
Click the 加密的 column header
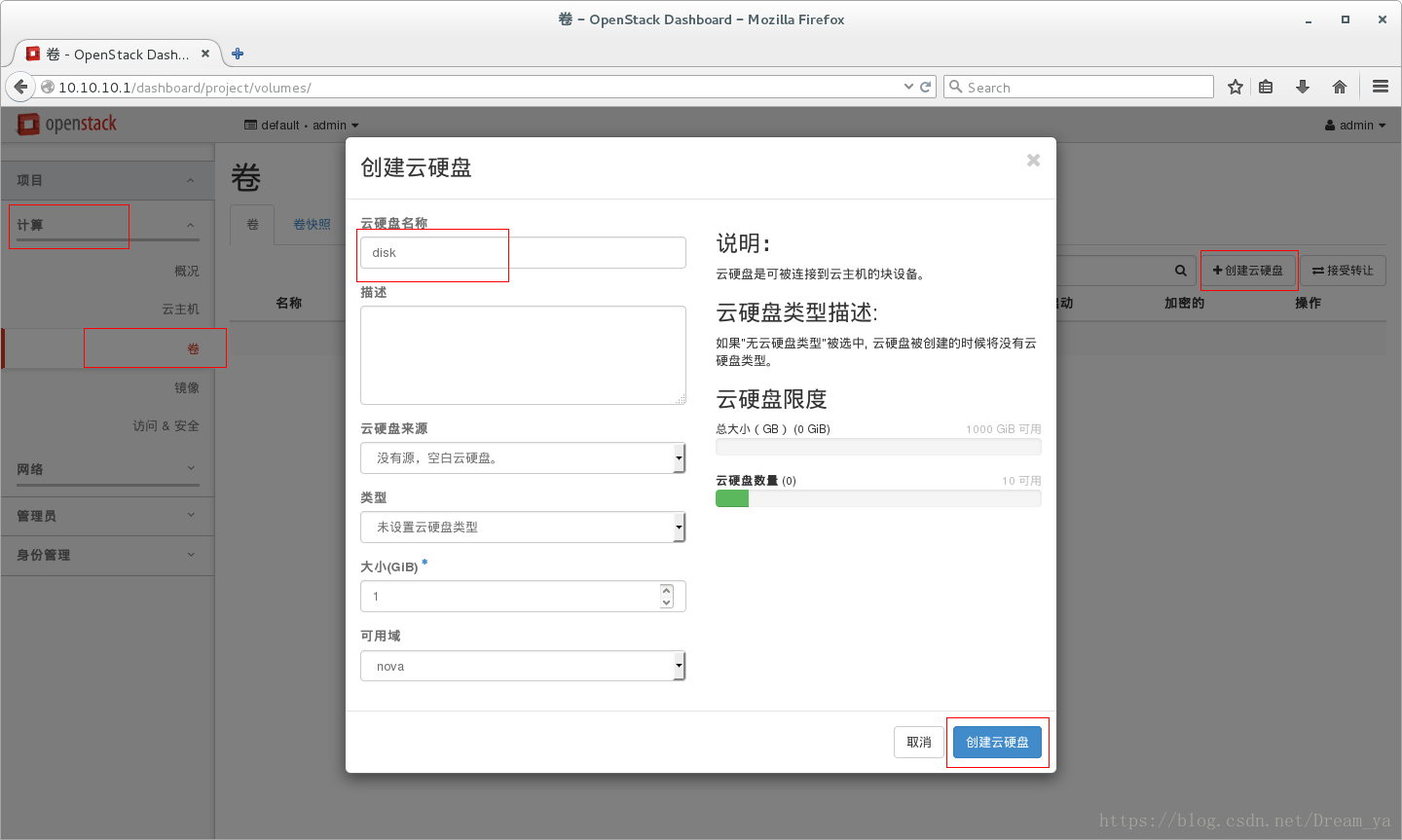click(1184, 303)
